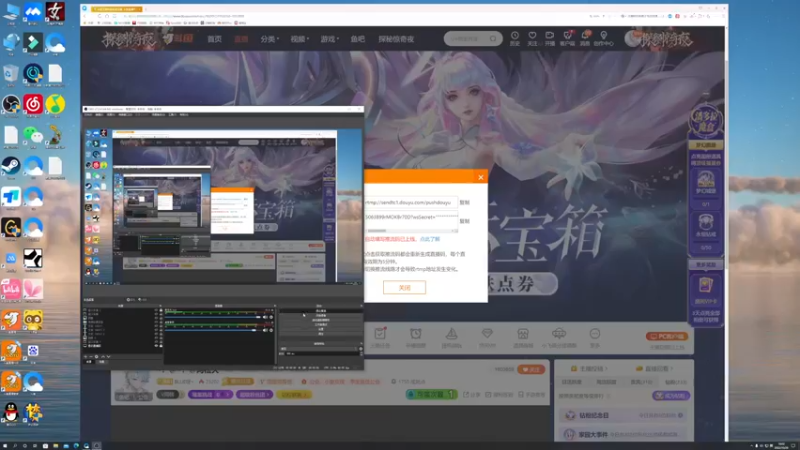
Task: Click the green ticket-count badge
Action: pos(431,394)
